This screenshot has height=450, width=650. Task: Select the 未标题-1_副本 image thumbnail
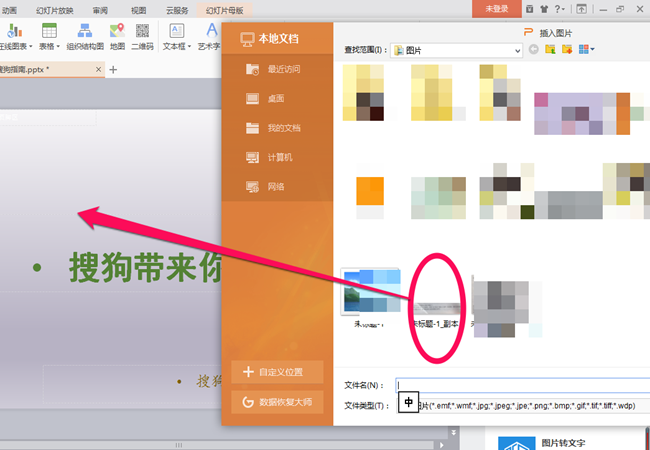pos(436,311)
